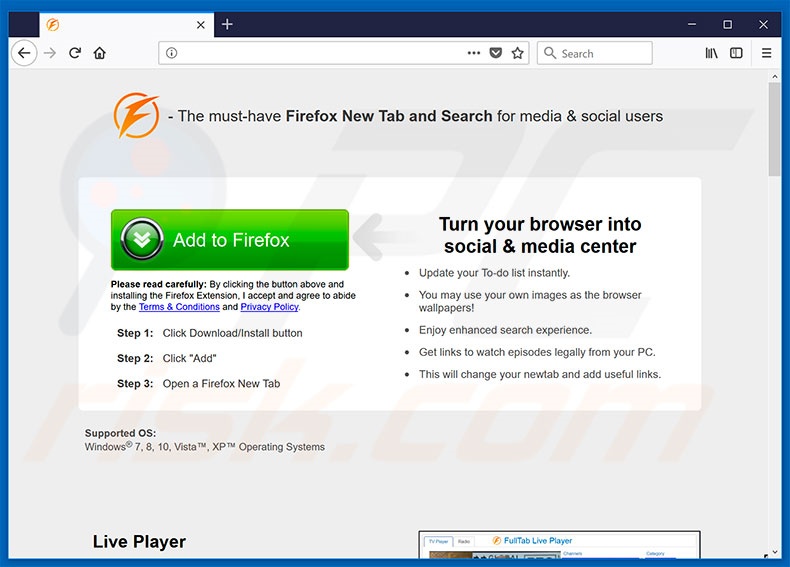The image size is (790, 567).
Task: Click the orange FullTab logo
Action: [137, 115]
